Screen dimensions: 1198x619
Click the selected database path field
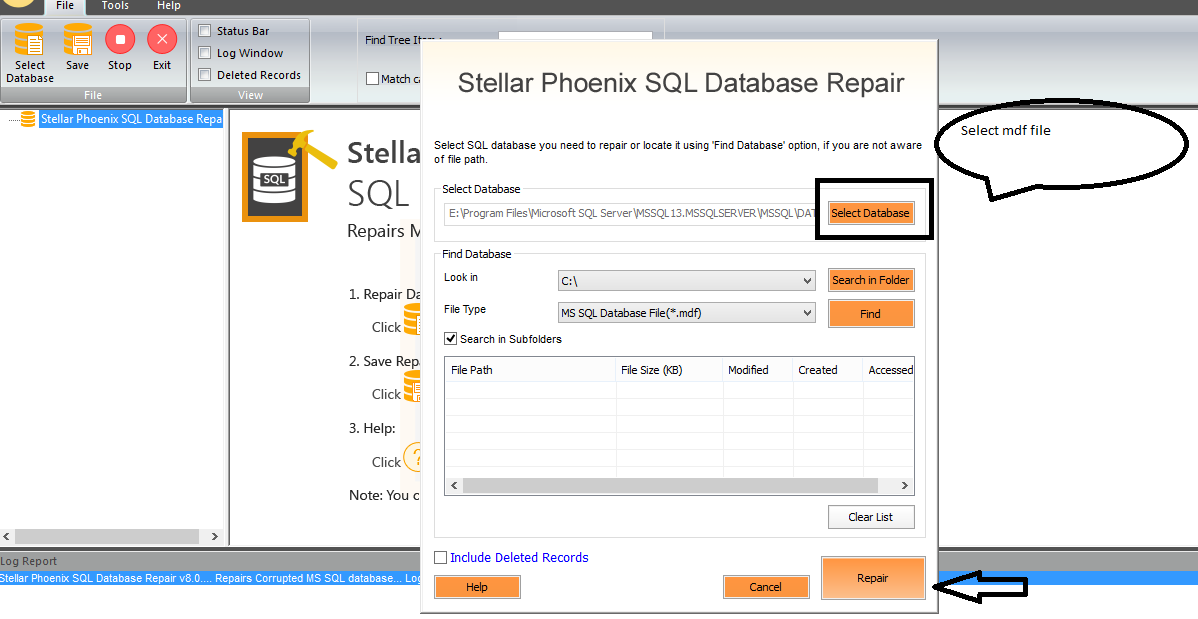[632, 213]
